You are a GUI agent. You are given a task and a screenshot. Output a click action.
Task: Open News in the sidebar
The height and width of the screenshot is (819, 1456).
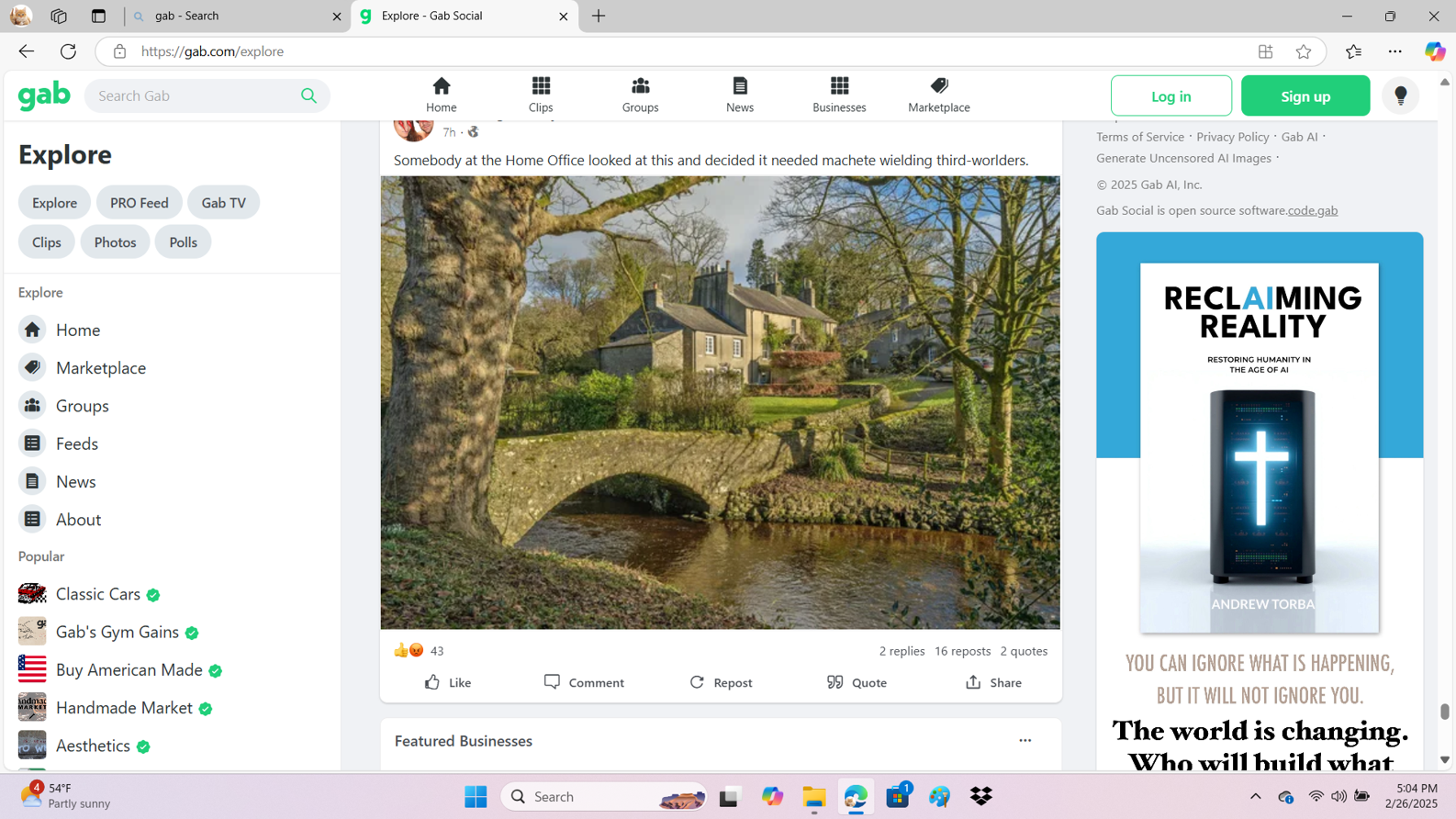[x=57, y=481]
